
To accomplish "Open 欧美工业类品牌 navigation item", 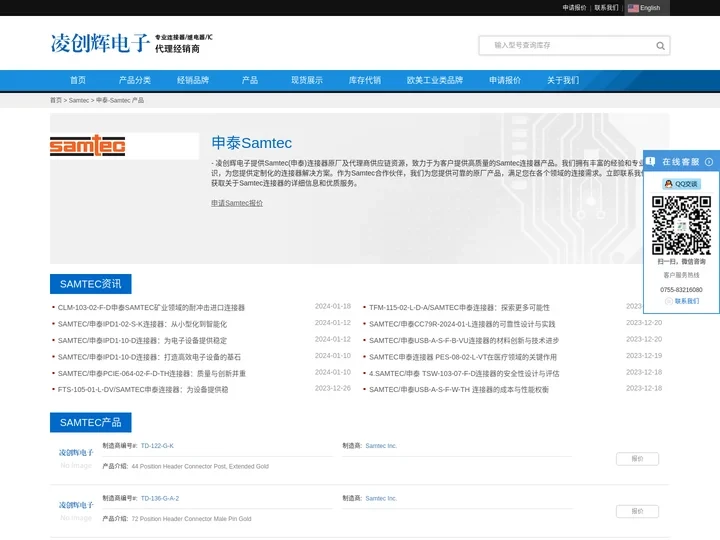I will coord(434,80).
